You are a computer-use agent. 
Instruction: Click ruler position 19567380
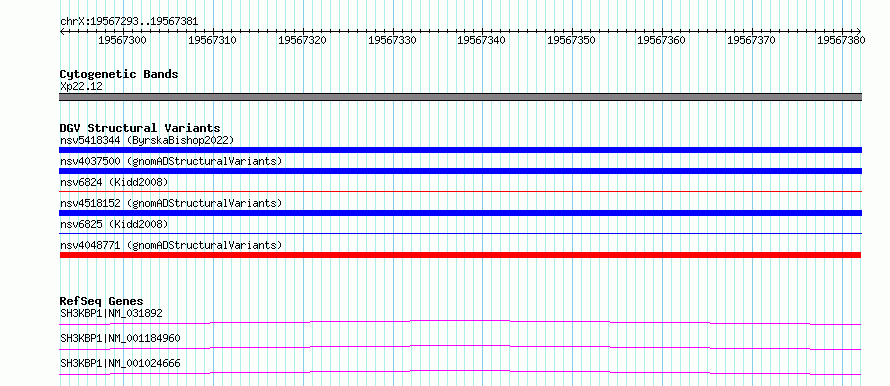(841, 40)
